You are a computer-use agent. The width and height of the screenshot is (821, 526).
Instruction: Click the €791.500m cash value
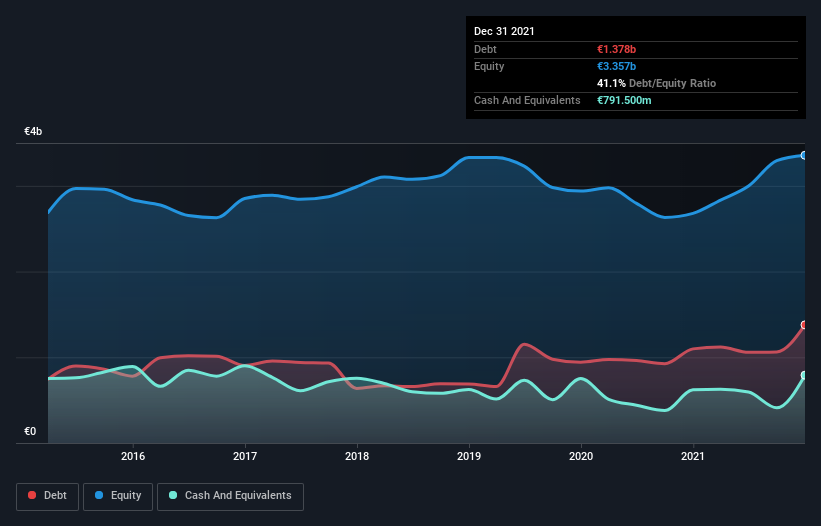click(624, 100)
